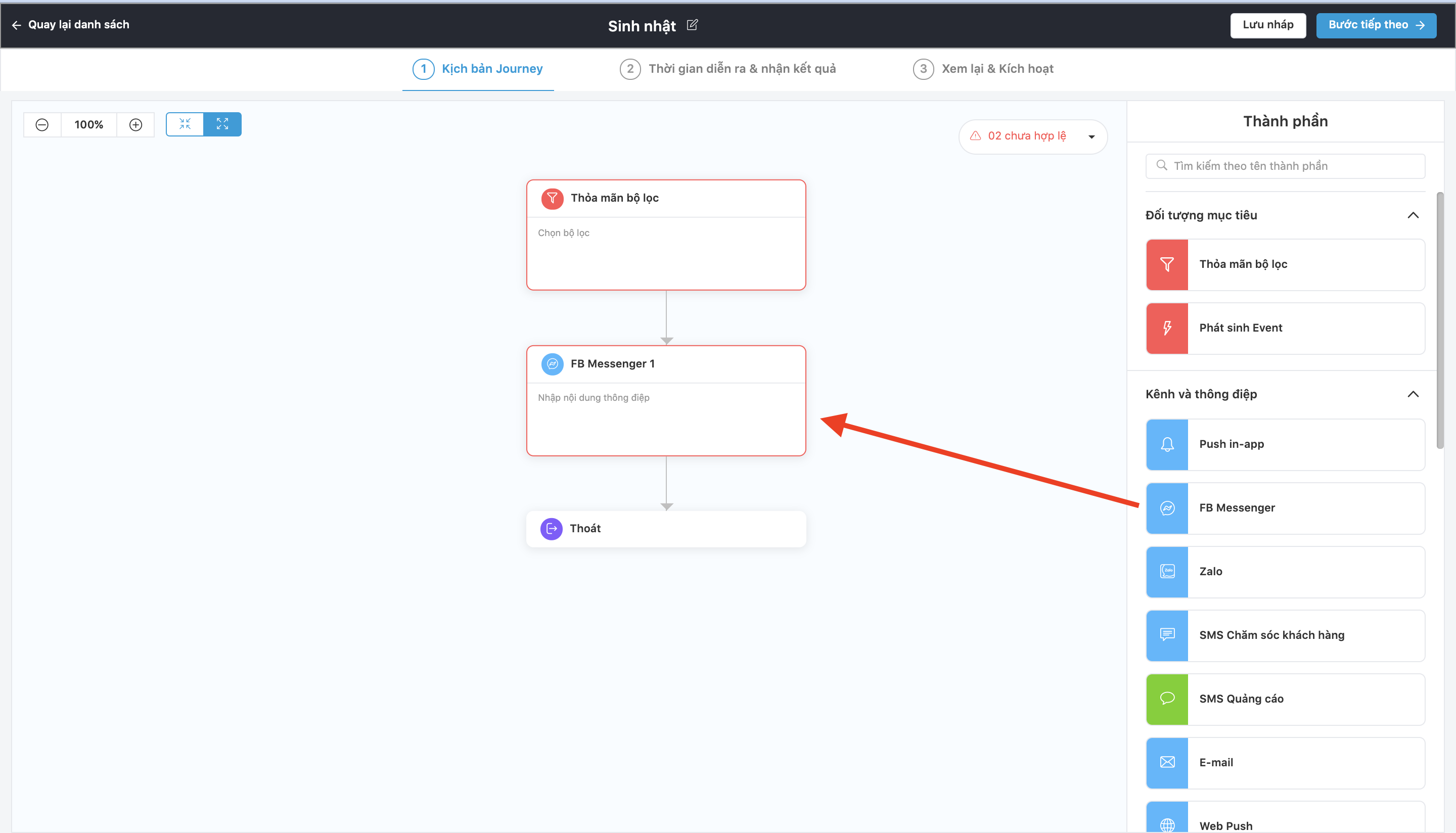
Task: Open the 02 chưa hợp lệ dropdown arrow
Action: click(x=1091, y=137)
